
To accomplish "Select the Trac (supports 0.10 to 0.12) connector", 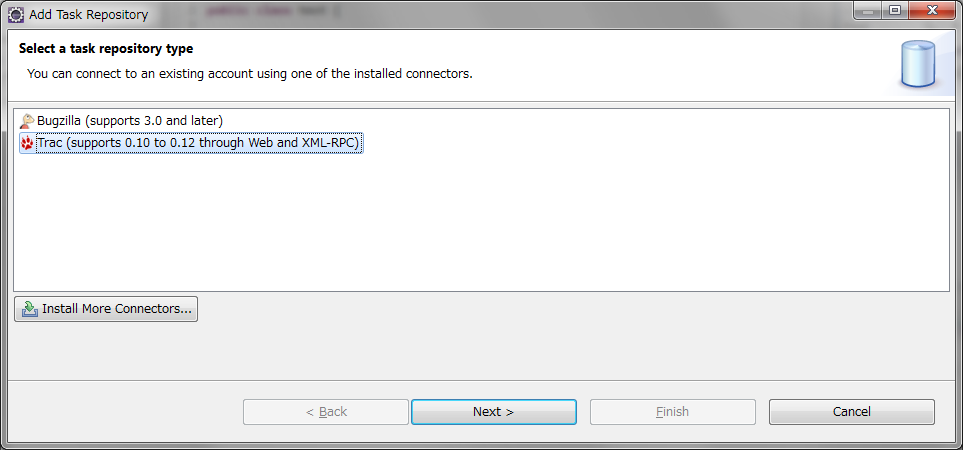I will tap(197, 144).
